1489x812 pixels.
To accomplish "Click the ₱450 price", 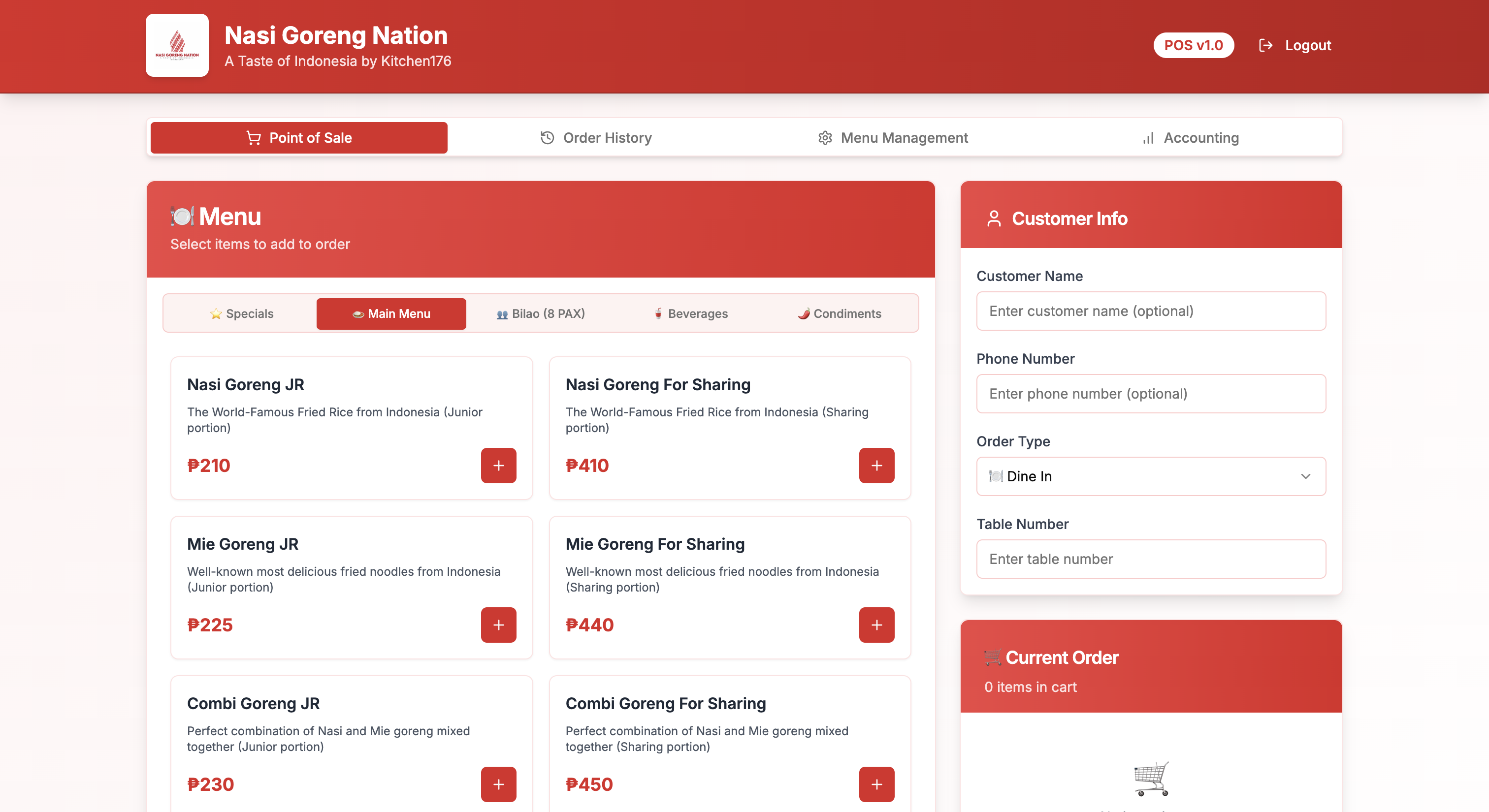I will [588, 783].
